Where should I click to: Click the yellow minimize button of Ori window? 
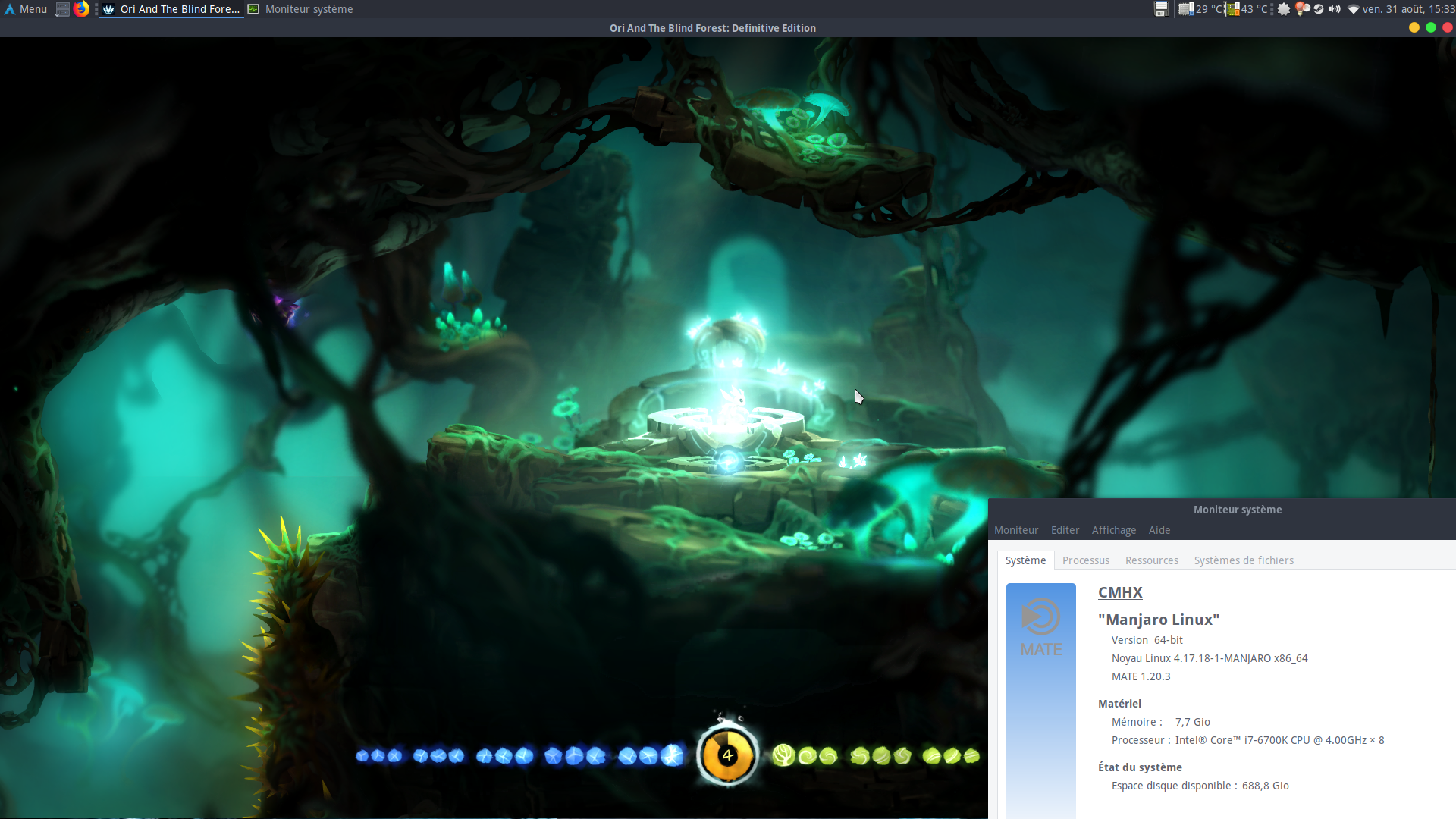[1414, 27]
